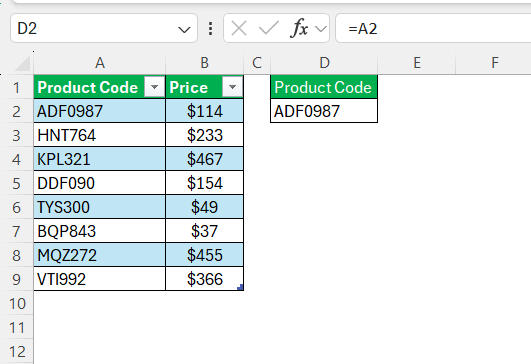
Task: Select cell containing BQP843
Action: pyautogui.click(x=100, y=231)
